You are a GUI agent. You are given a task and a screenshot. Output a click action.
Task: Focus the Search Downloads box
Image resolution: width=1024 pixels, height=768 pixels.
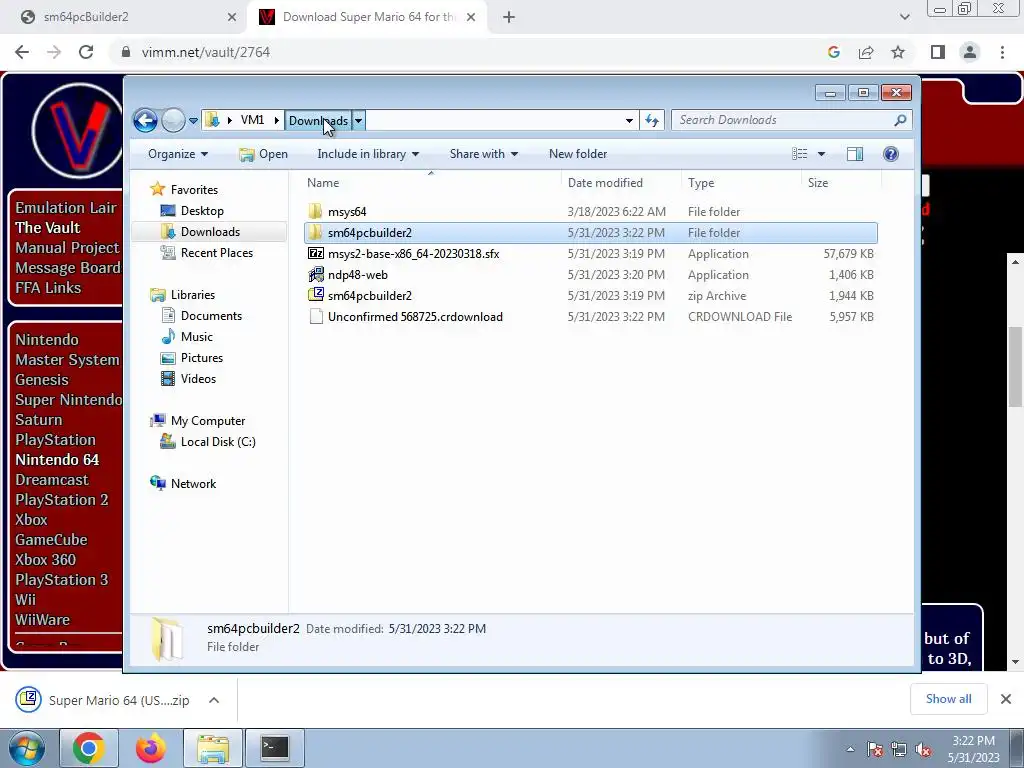784,120
